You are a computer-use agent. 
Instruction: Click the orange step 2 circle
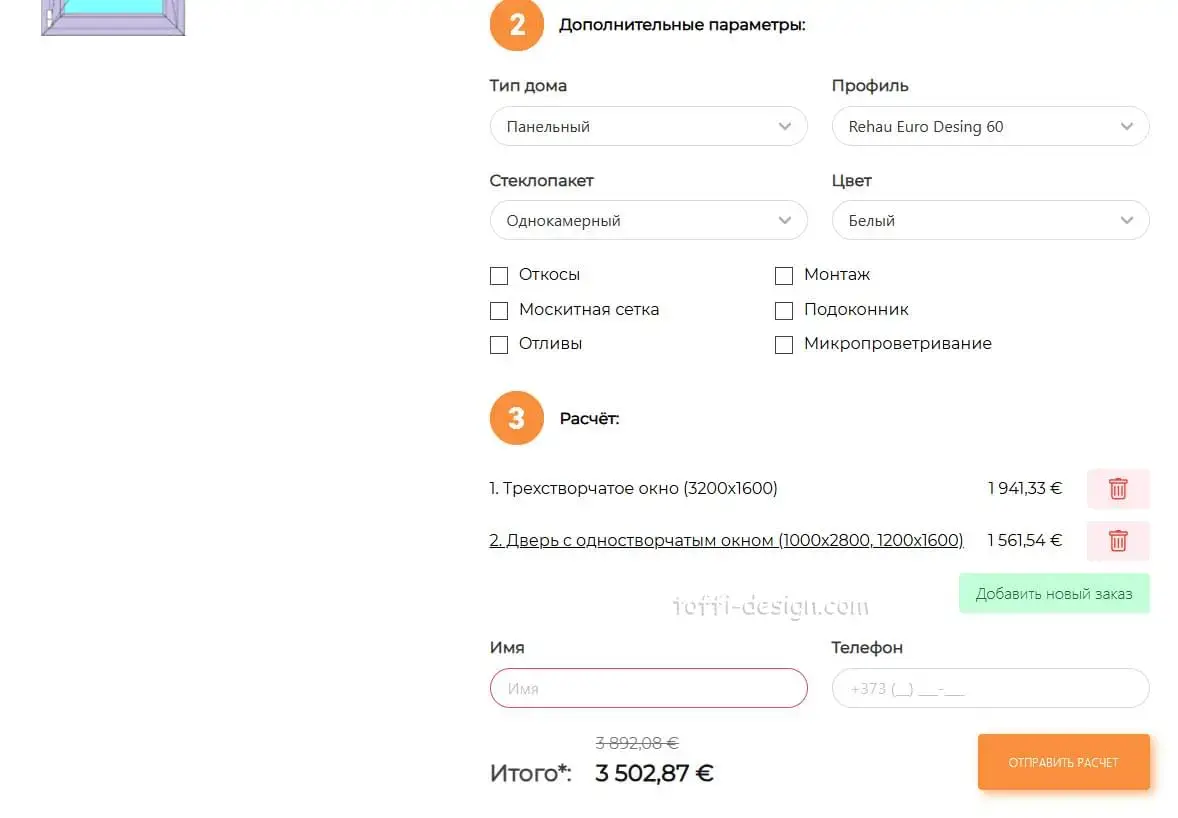point(516,25)
